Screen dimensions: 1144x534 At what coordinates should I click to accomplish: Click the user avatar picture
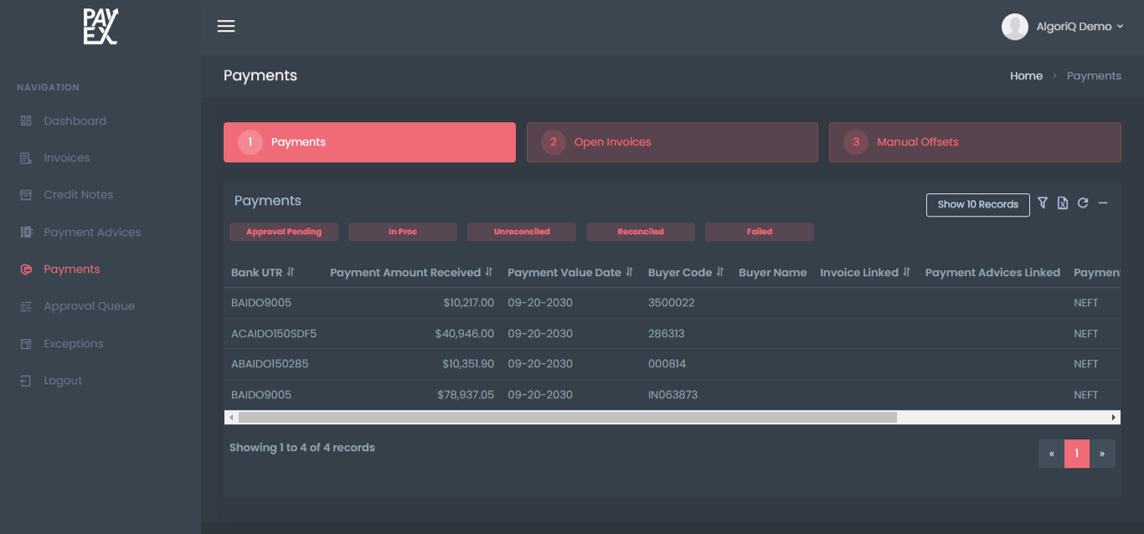coord(1015,26)
